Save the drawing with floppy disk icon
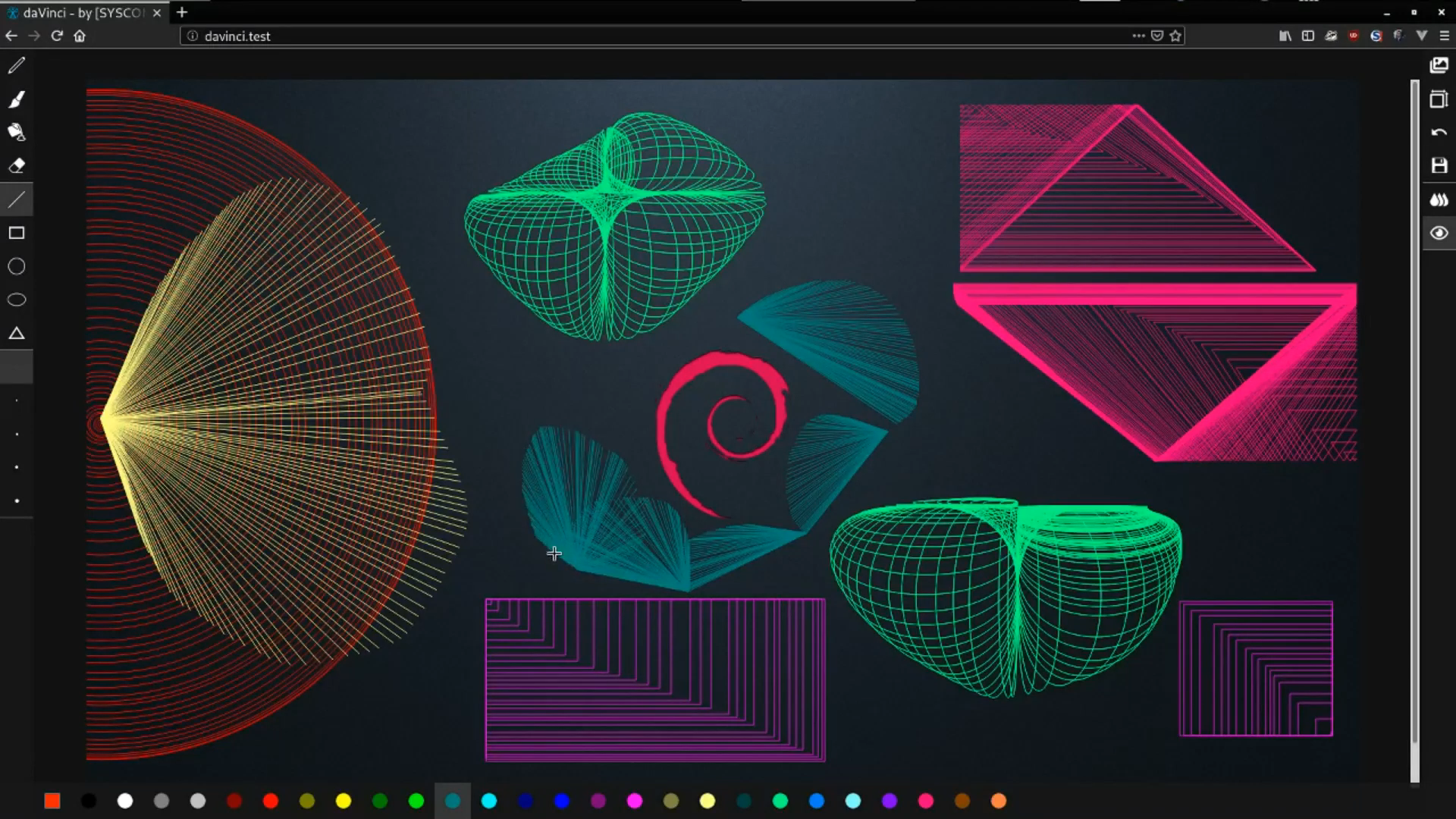Image resolution: width=1456 pixels, height=819 pixels. pos(1439,166)
